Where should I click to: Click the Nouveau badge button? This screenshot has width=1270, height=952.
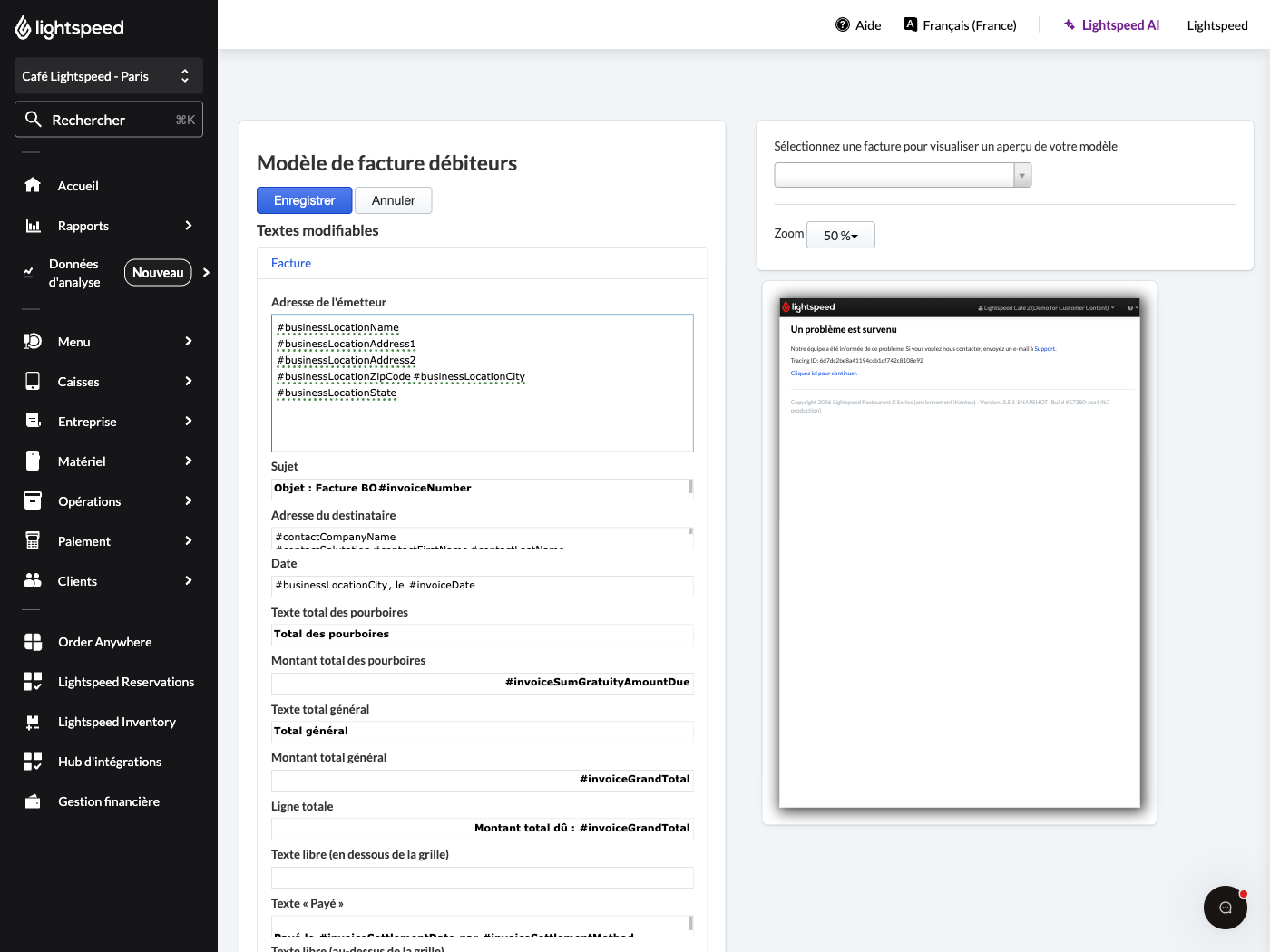[158, 272]
